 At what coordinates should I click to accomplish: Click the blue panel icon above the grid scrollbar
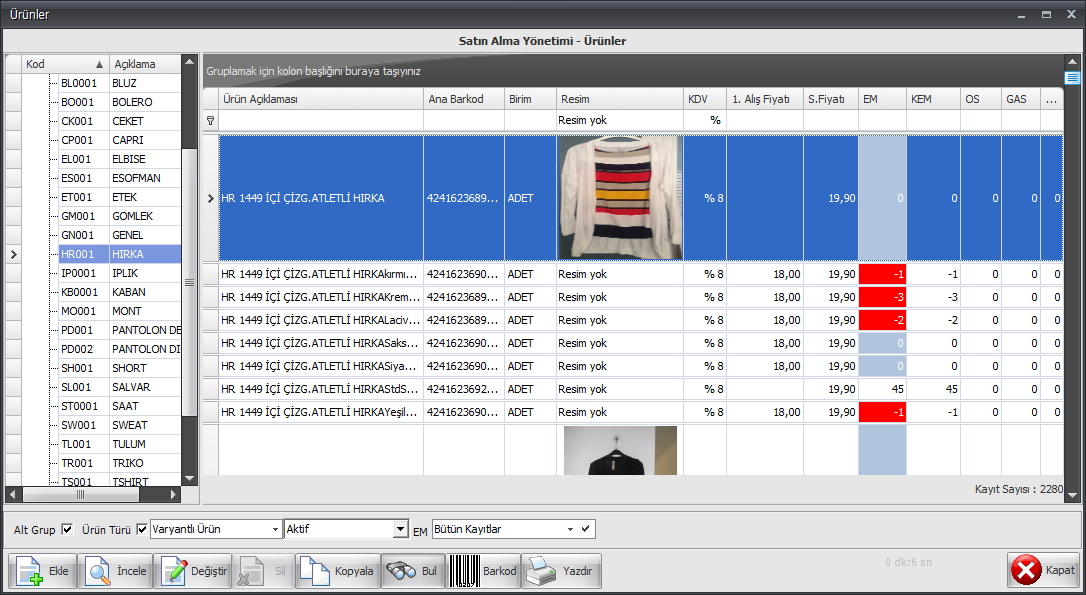(x=1072, y=77)
